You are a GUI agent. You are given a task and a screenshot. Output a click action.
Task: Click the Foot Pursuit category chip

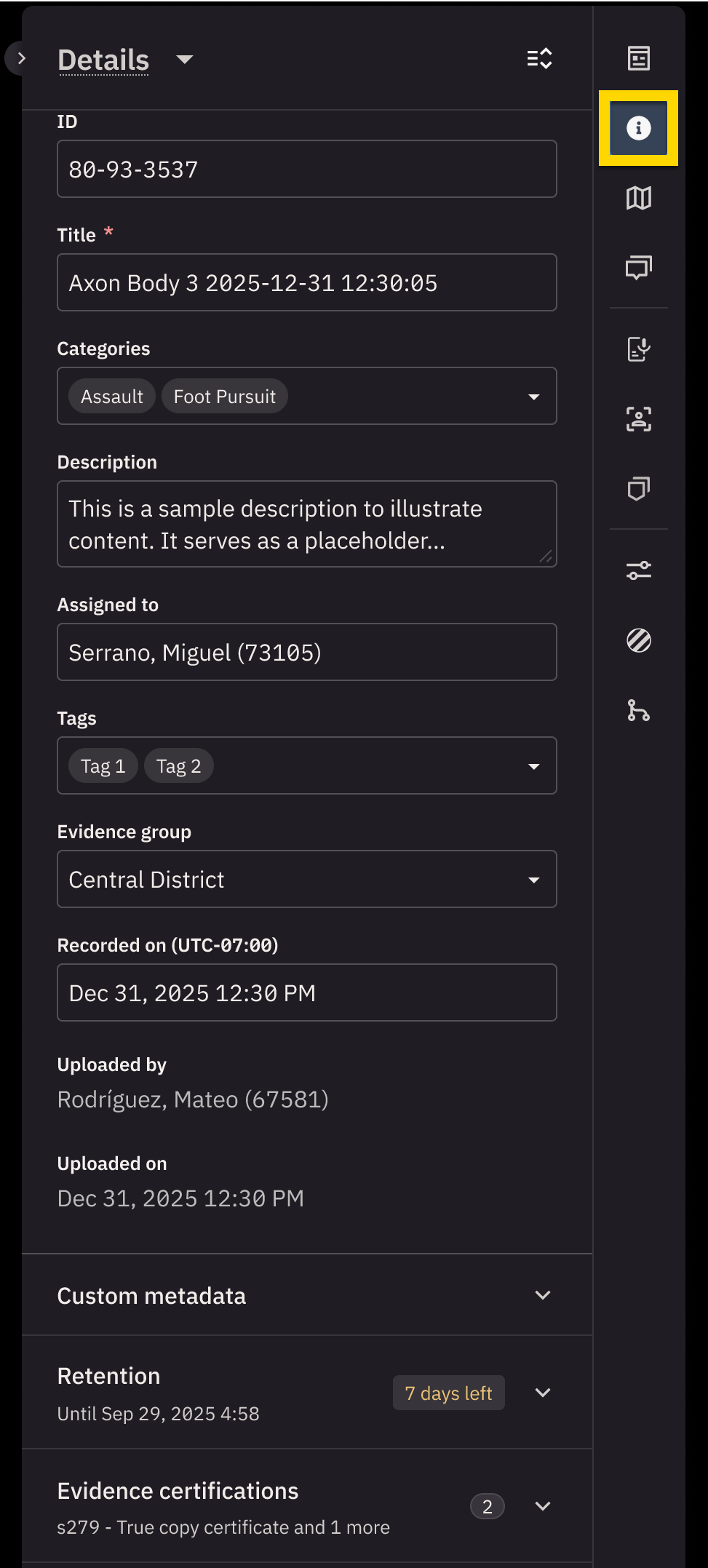(x=224, y=397)
